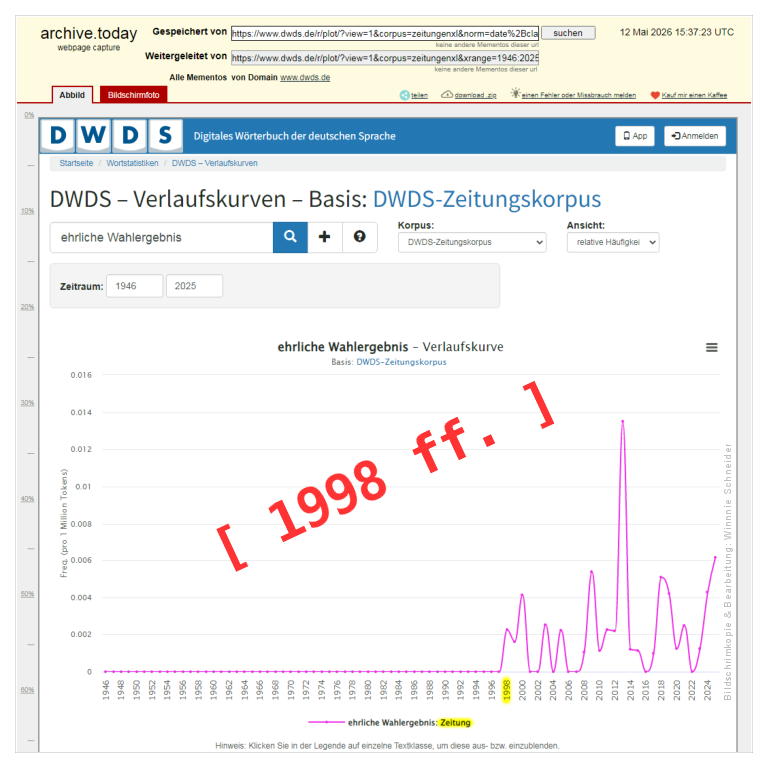The height and width of the screenshot is (768, 768).
Task: Click the Zeitraum start year field 1946
Action: tap(135, 286)
